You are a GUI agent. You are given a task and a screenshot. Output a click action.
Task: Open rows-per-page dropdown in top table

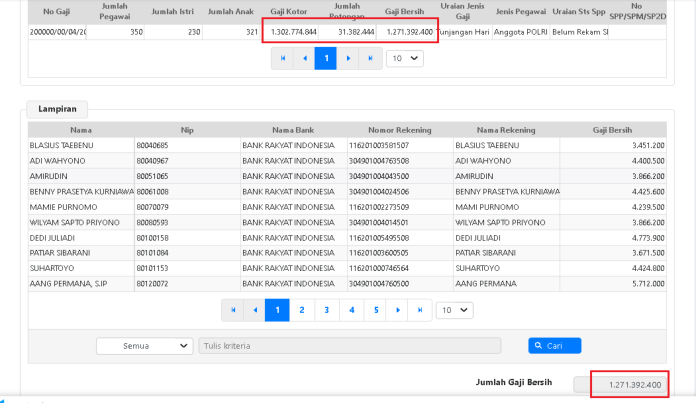point(404,58)
